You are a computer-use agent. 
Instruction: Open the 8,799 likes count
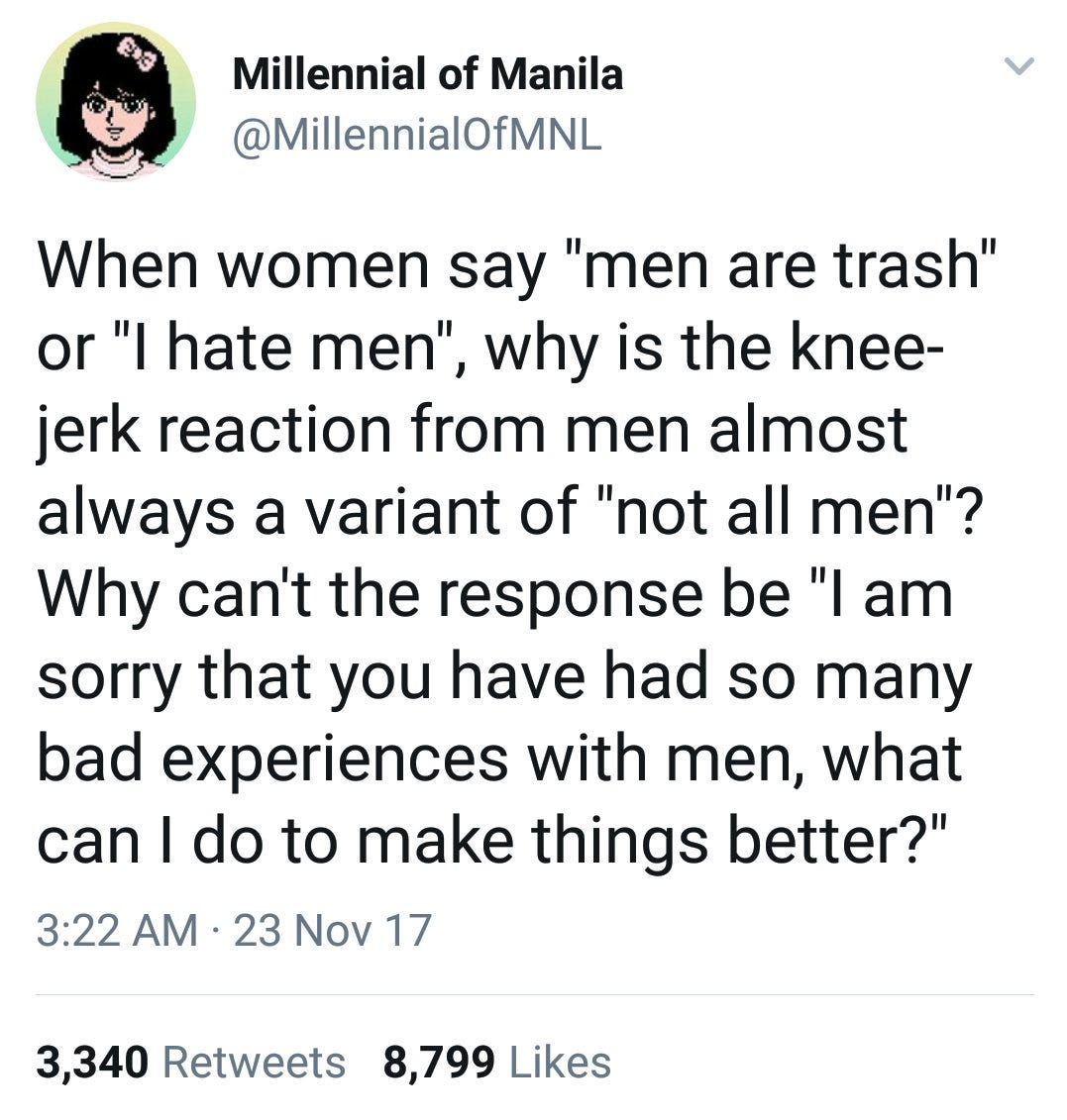(x=437, y=1063)
